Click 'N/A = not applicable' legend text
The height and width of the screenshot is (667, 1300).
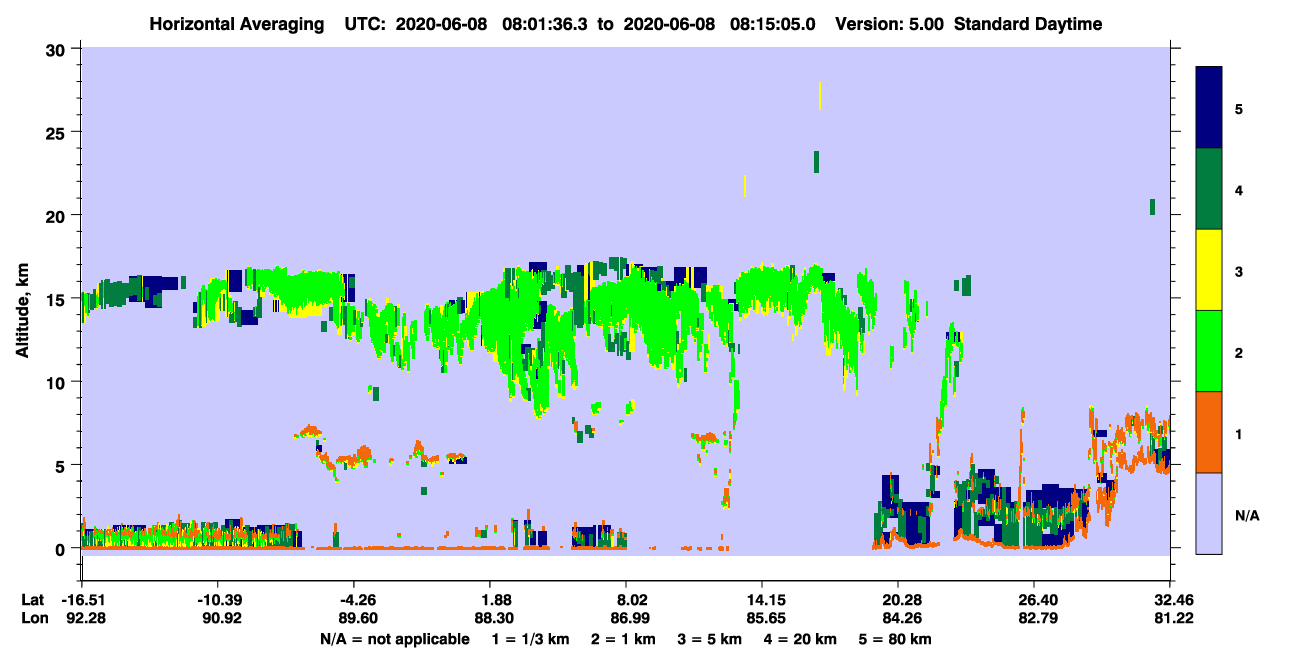394,639
